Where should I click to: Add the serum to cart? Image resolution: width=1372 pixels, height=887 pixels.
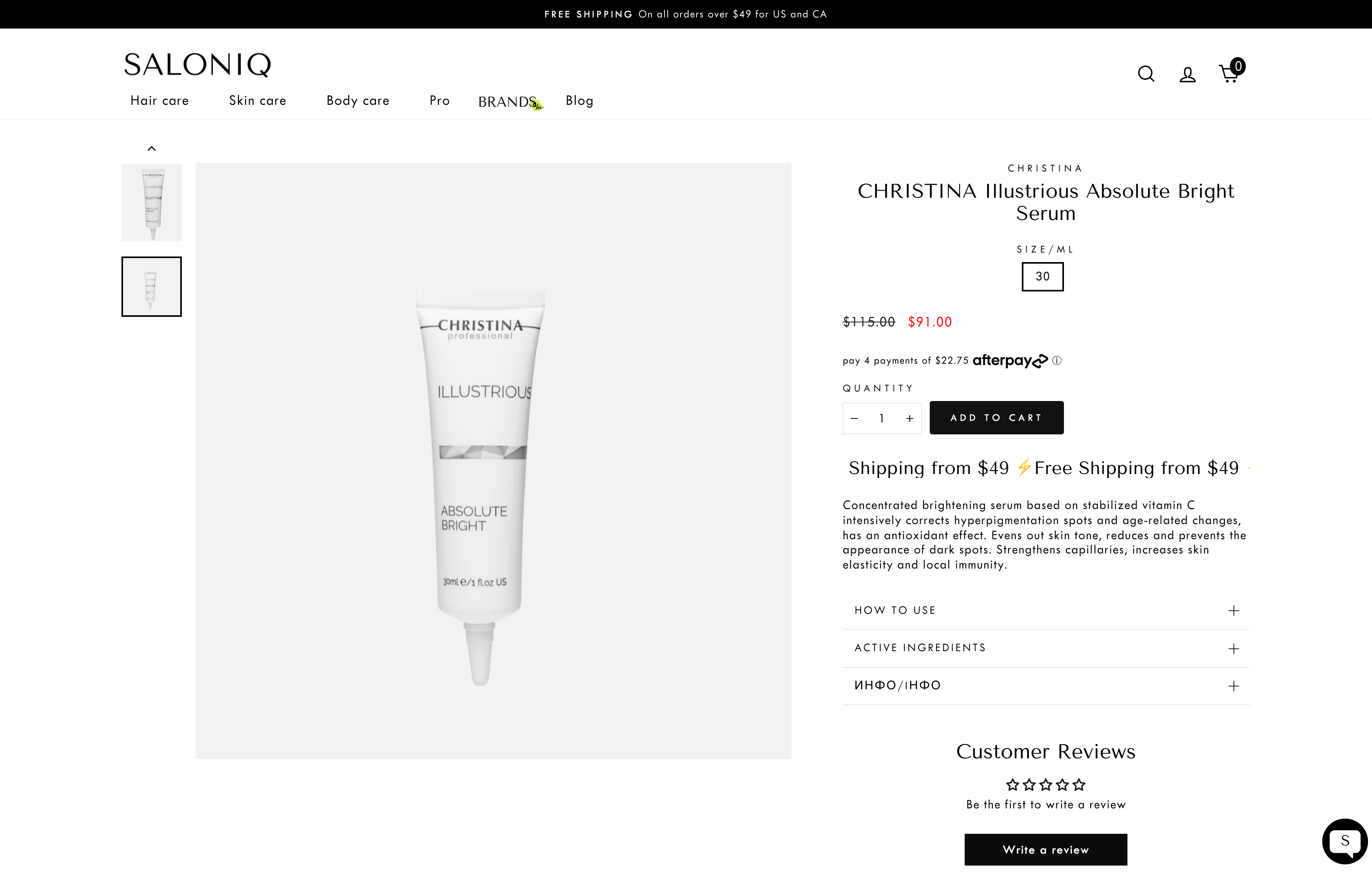(996, 418)
